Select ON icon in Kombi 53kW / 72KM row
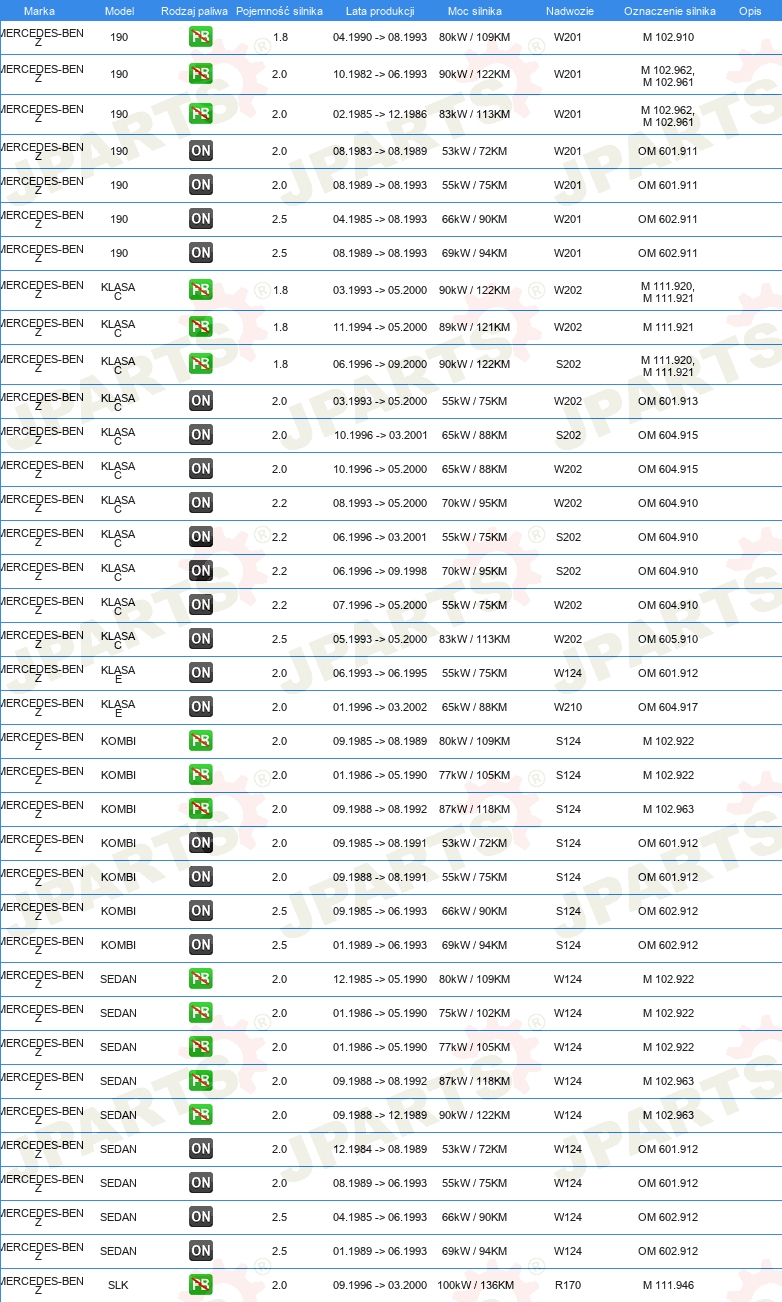The width and height of the screenshot is (782, 1302). click(201, 844)
